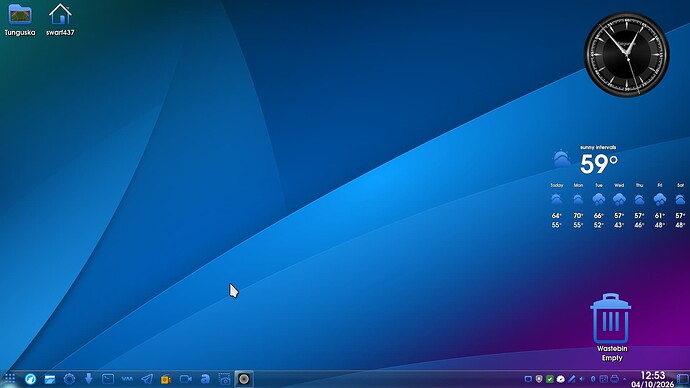Click Tuesday's 52° low temperature

tap(598, 225)
